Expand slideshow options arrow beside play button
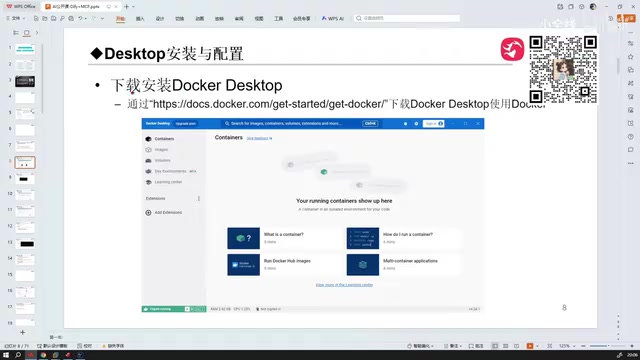640x360 pixels. click(537, 346)
